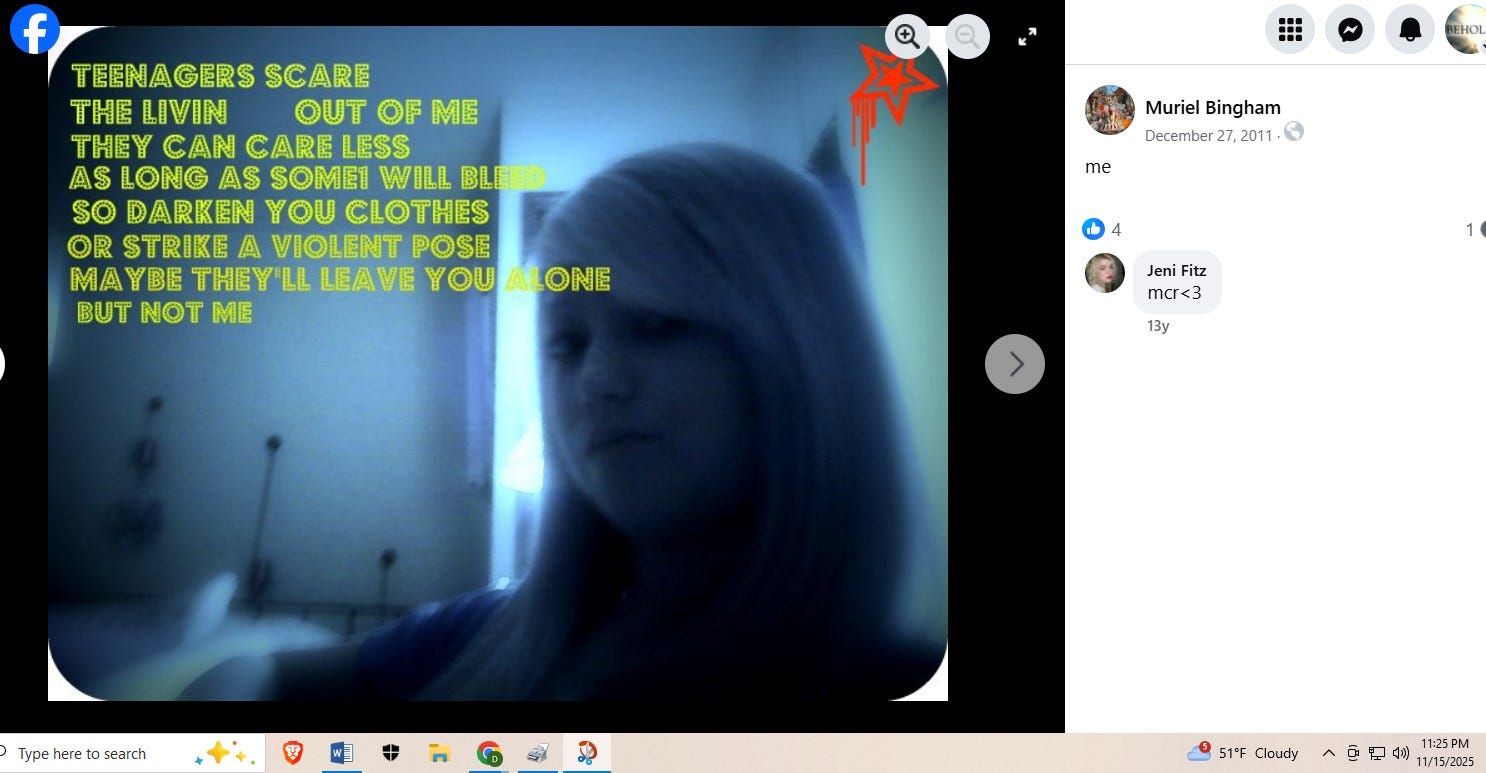Open the network icon in tray

coord(1377,753)
